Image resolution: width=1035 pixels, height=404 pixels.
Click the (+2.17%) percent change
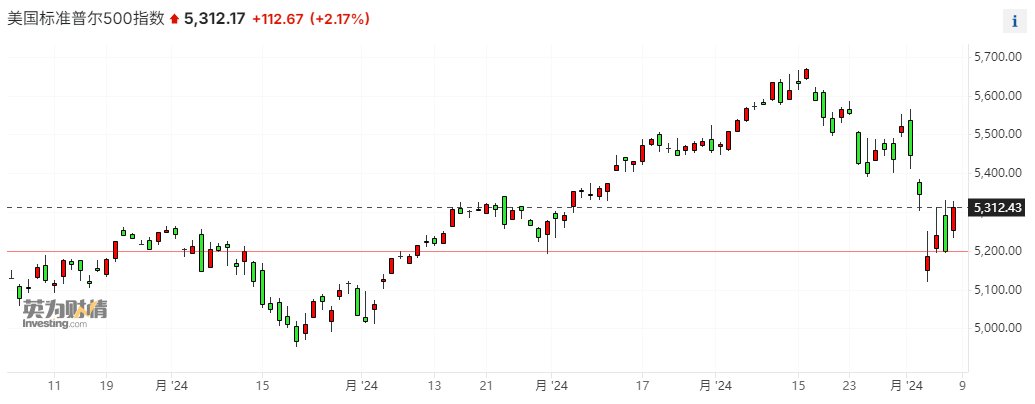(339, 18)
